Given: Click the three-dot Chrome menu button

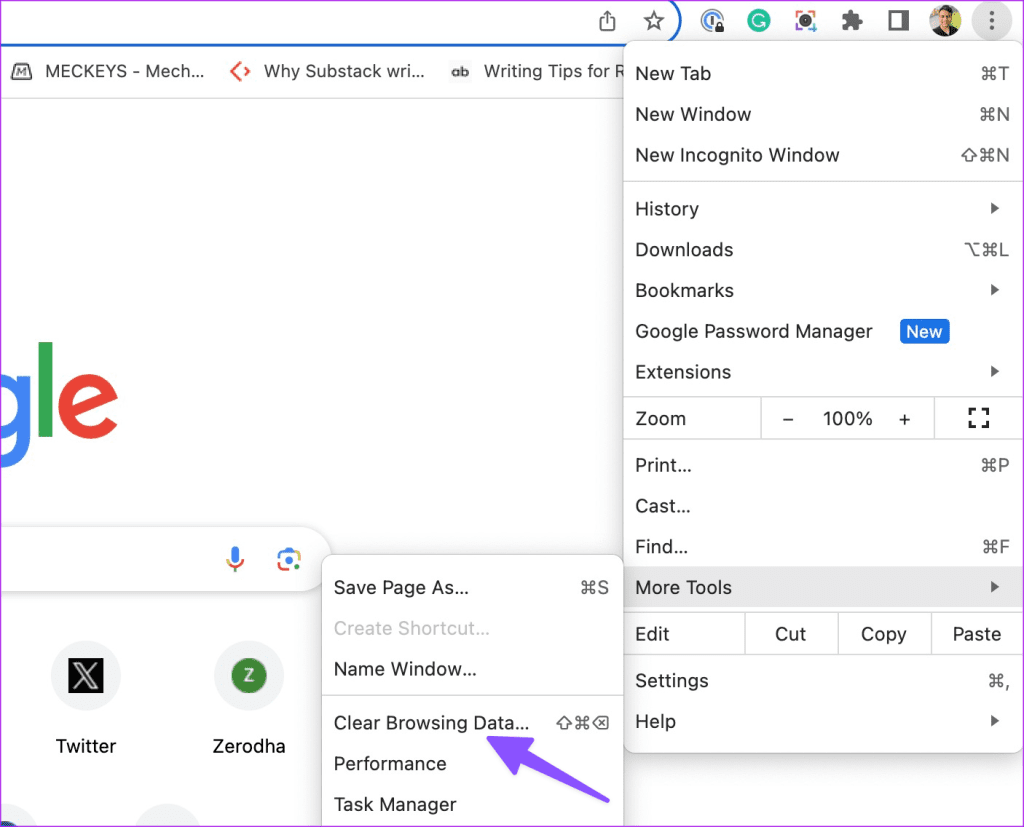Looking at the screenshot, I should click(x=991, y=21).
